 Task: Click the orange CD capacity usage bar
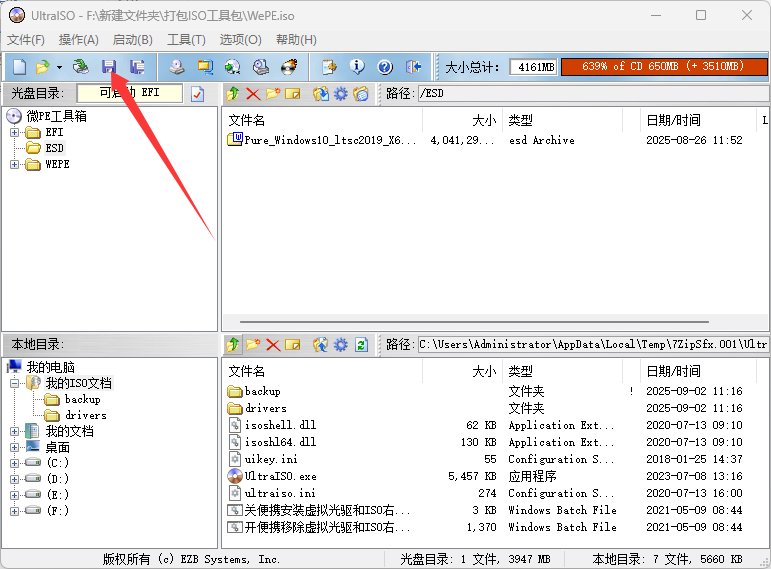662,67
